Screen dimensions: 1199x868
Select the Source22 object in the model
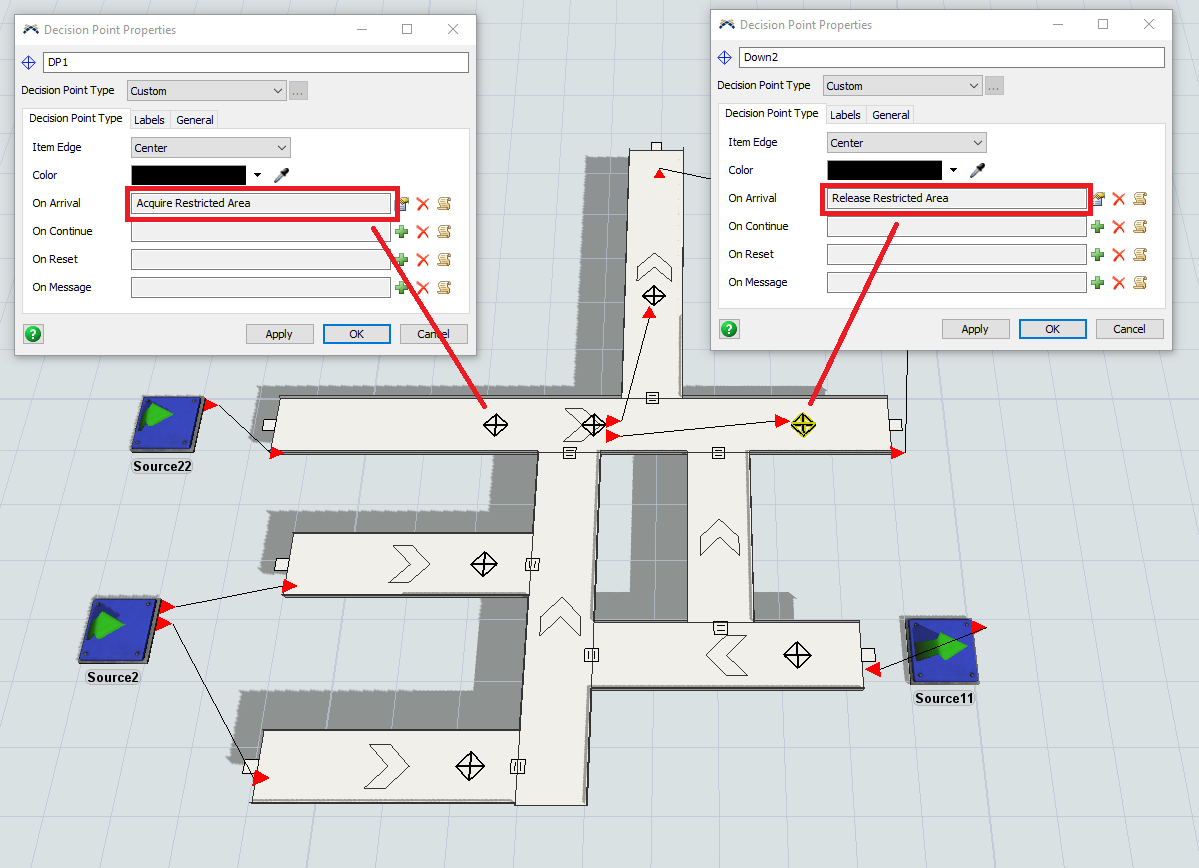(165, 424)
